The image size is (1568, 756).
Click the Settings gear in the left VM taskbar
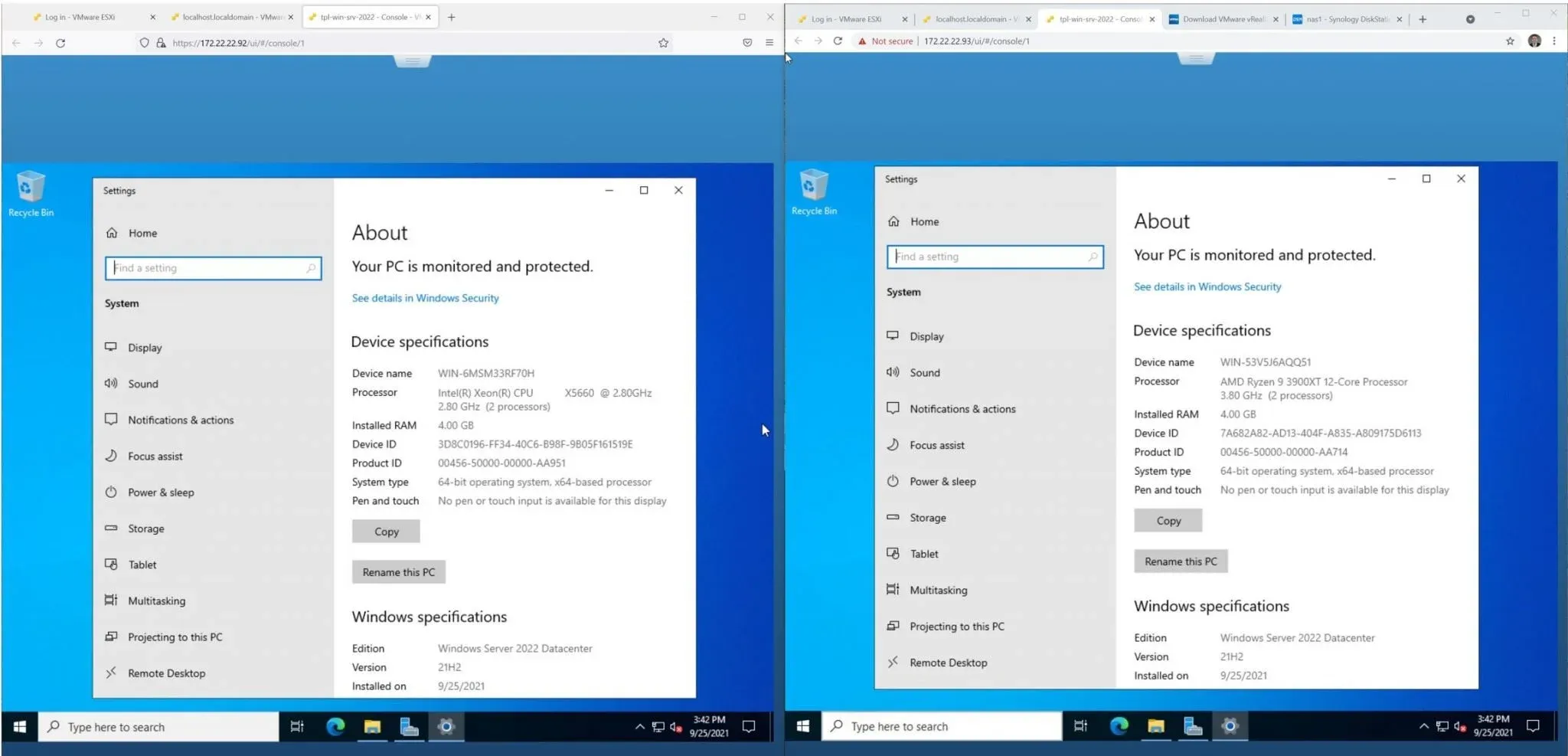pyautogui.click(x=446, y=726)
